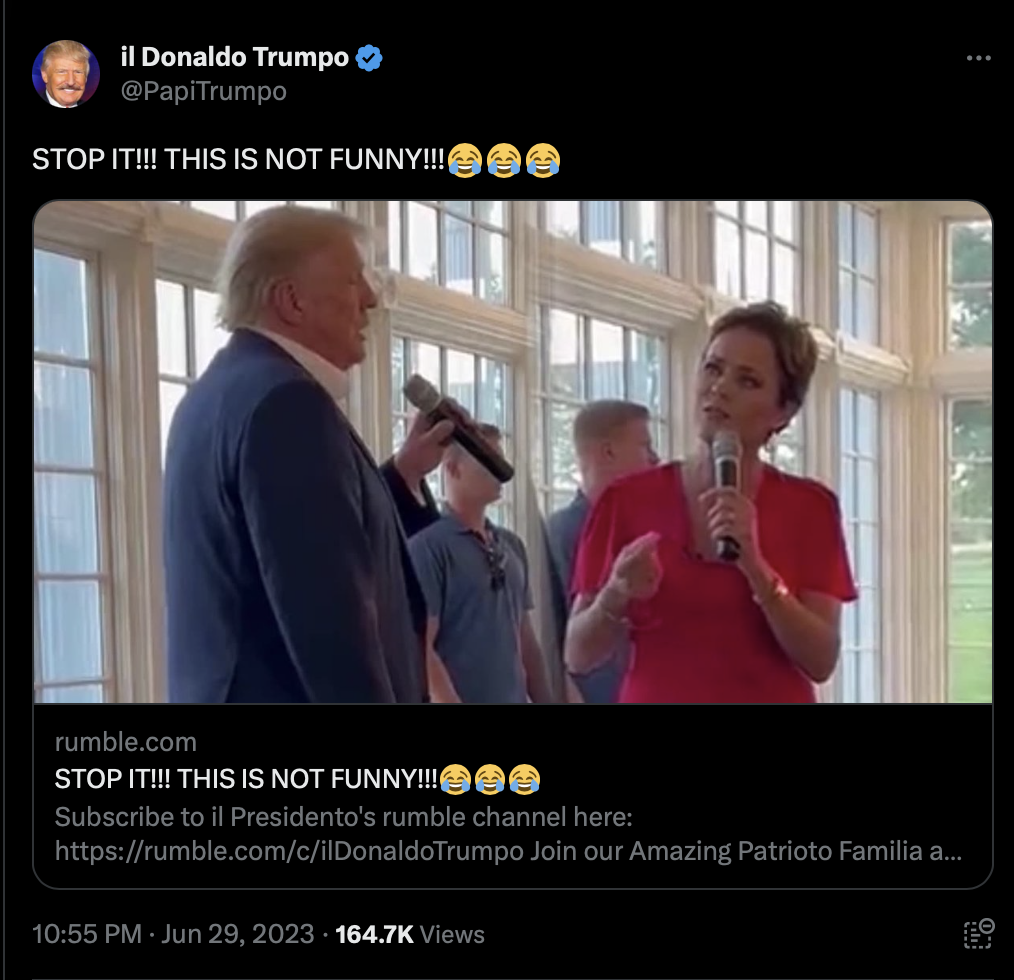Select the tweet text STOP IT!!!
Screen dimensions: 1014x980
click(x=94, y=159)
